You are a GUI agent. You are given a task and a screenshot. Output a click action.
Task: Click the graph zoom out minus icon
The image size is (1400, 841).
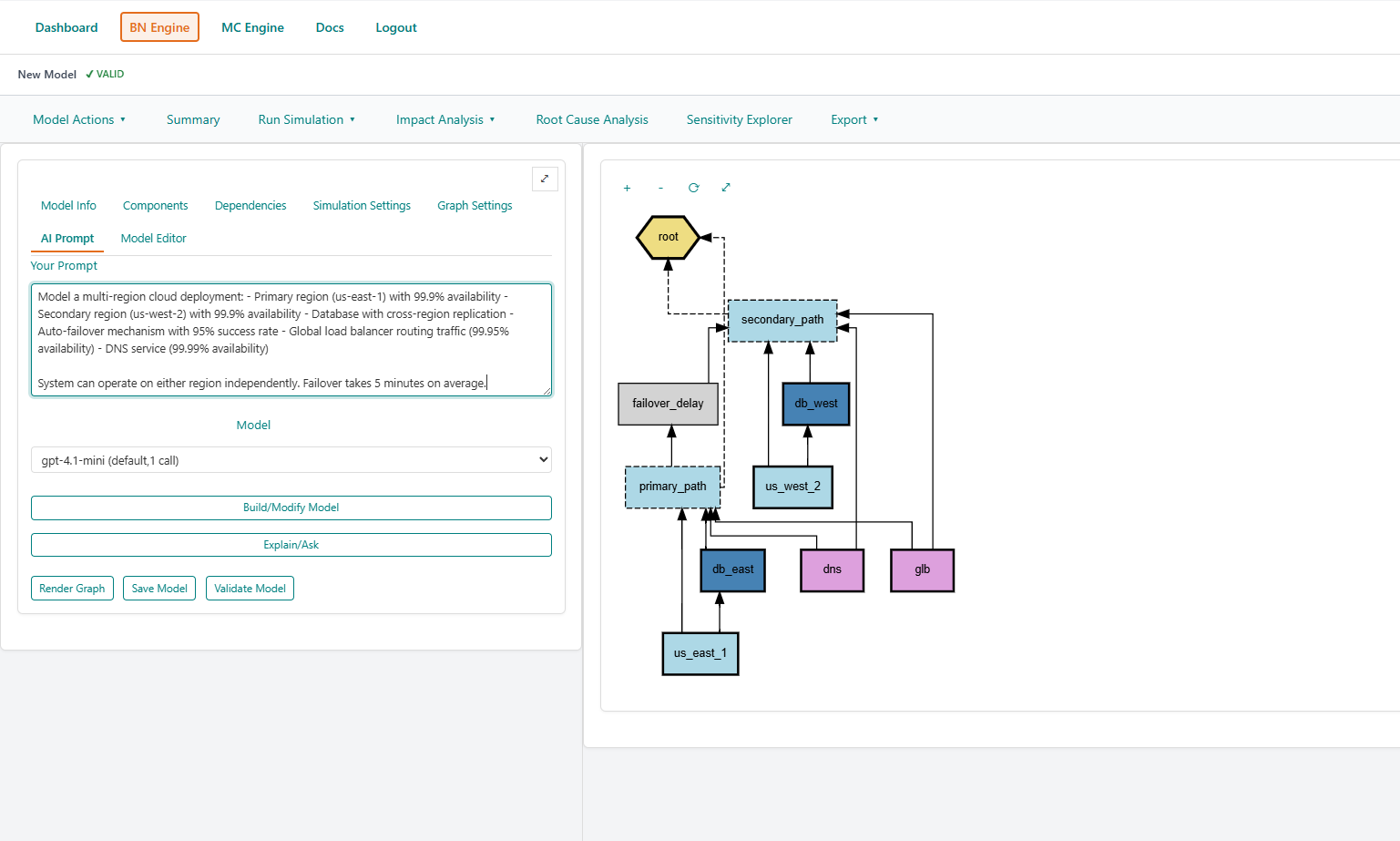660,188
